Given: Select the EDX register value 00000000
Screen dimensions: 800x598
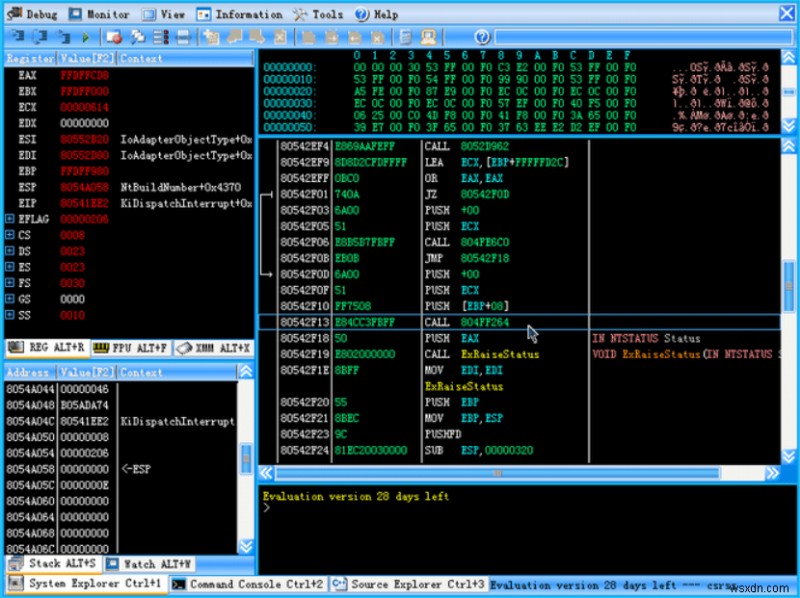Looking at the screenshot, I should pyautogui.click(x=85, y=123).
